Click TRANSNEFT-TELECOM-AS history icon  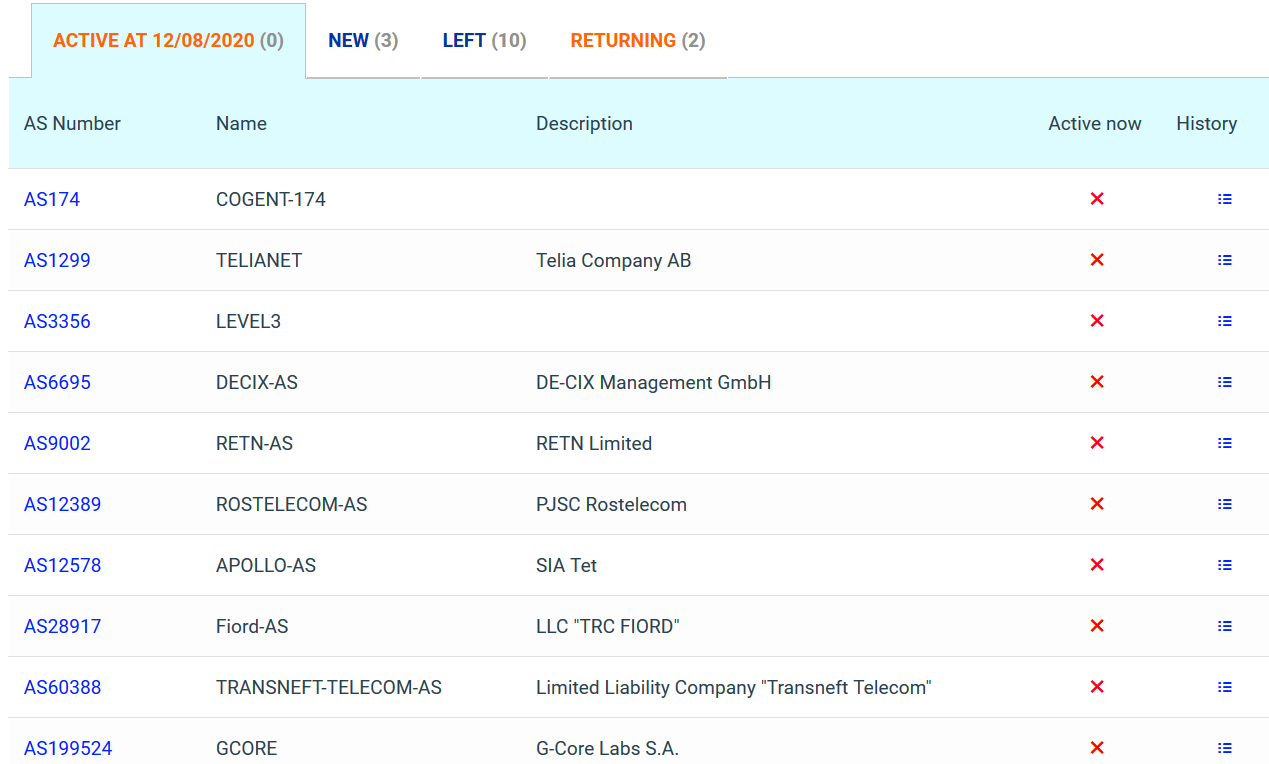click(1224, 687)
